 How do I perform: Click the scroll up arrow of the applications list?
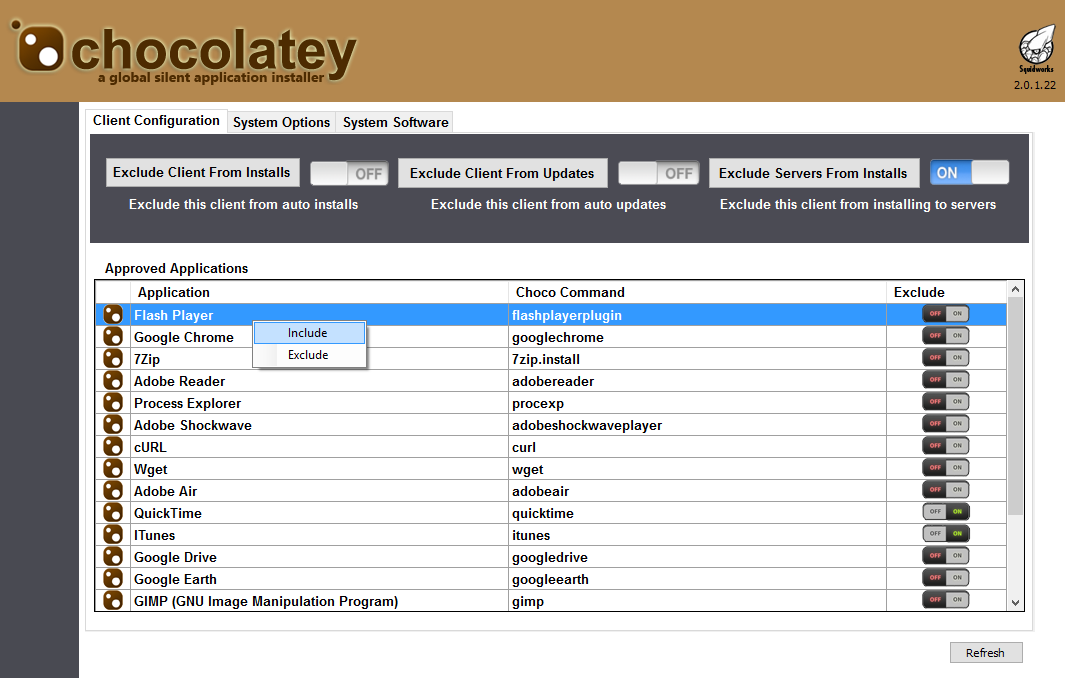tap(1015, 289)
